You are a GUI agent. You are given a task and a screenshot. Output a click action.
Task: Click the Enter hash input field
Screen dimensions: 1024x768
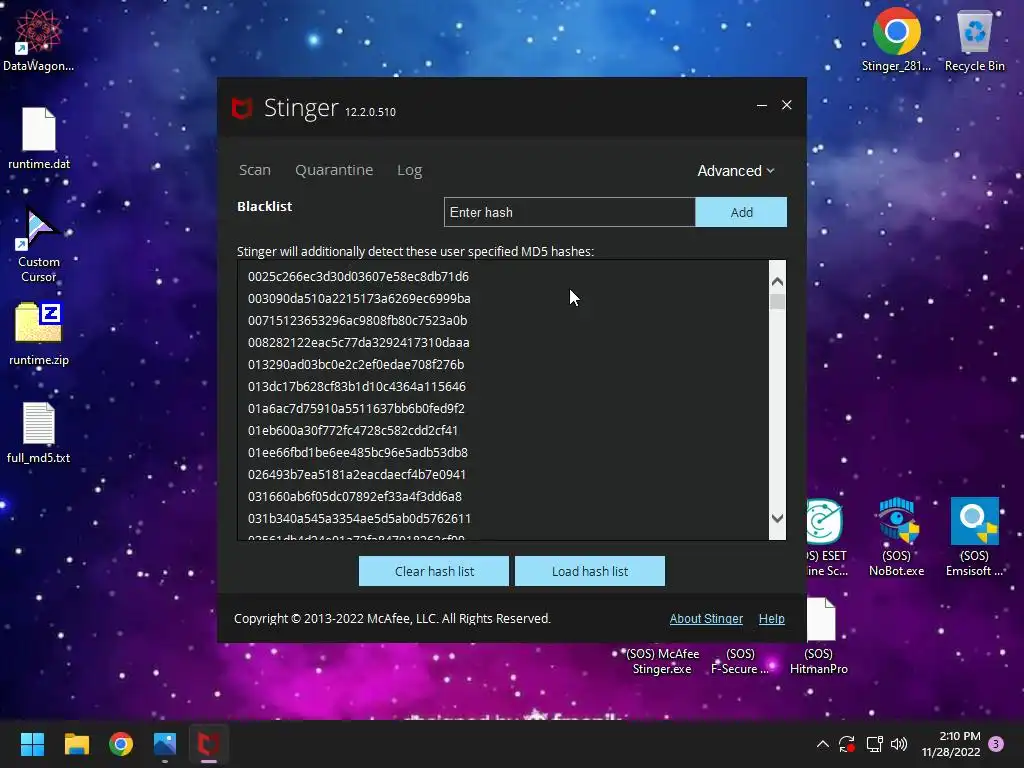tap(569, 212)
